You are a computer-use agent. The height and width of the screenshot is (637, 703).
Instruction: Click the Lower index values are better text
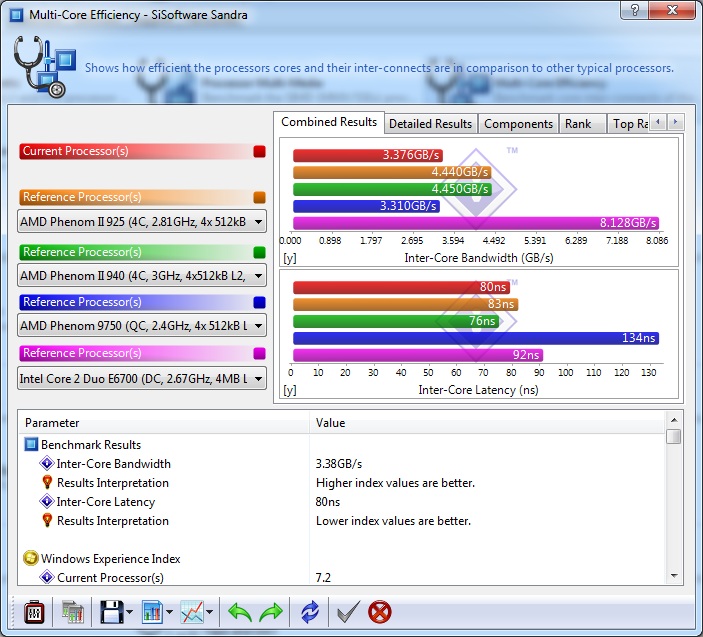[393, 521]
